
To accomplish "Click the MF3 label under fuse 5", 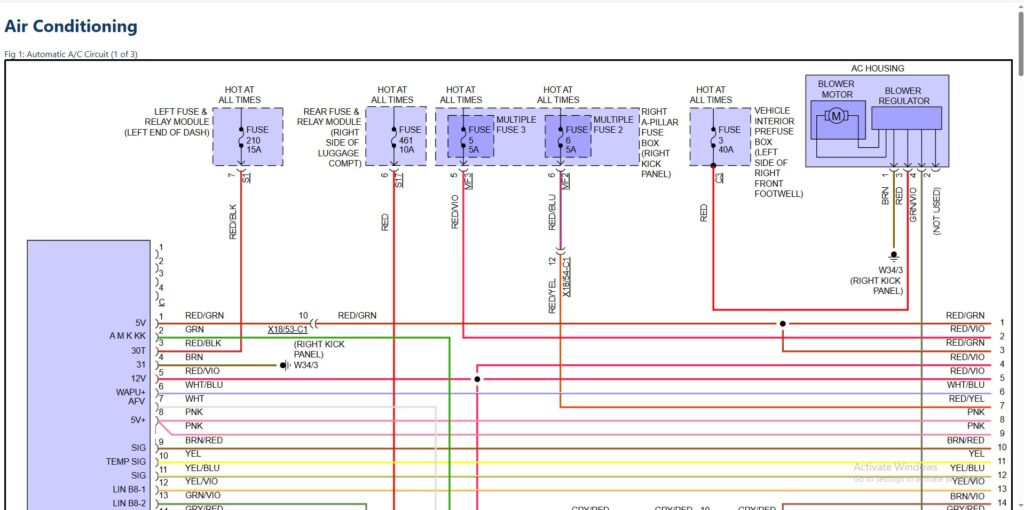I will pos(469,180).
